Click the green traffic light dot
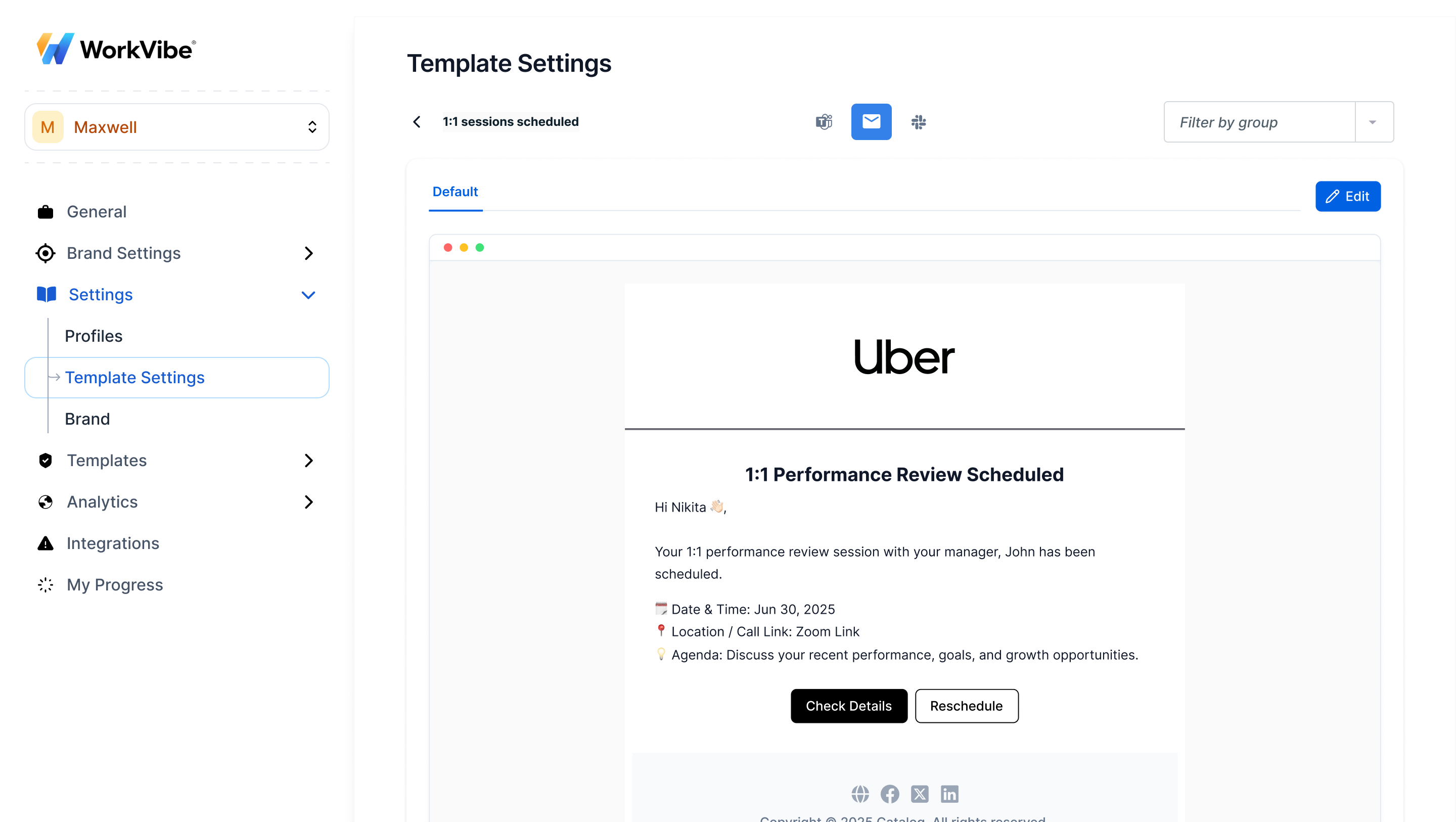Screen dimensions: 1456x822 (480, 248)
